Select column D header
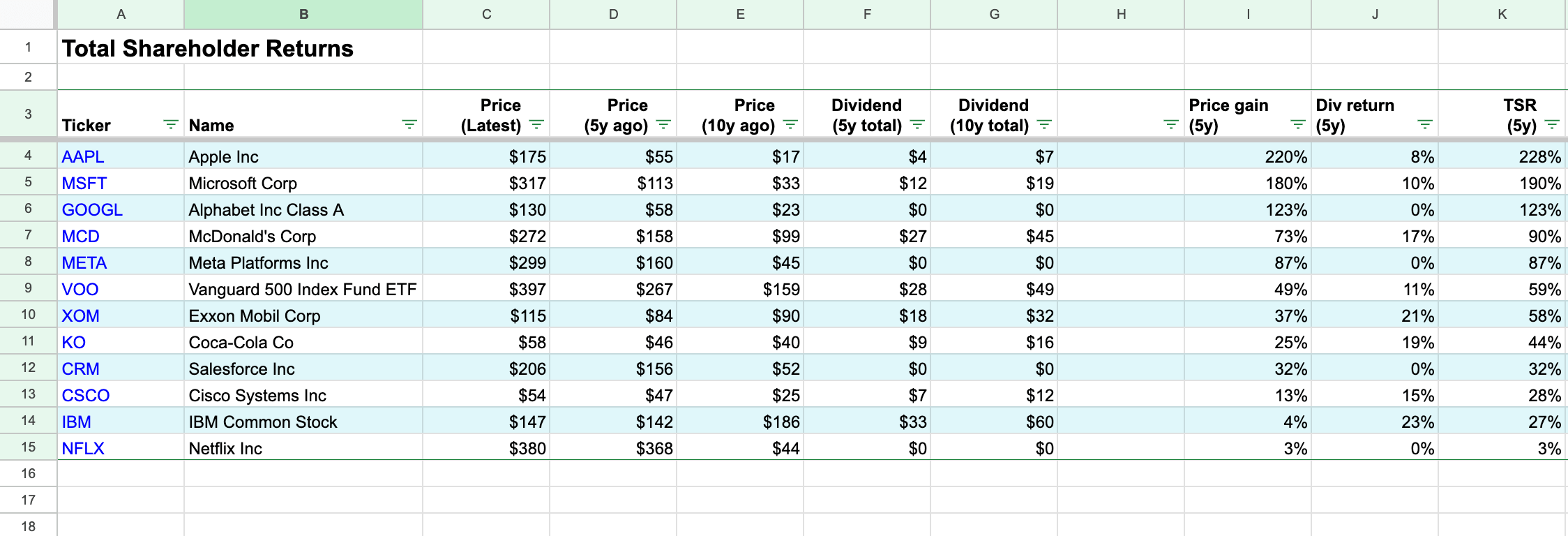The width and height of the screenshot is (1568, 536). pyautogui.click(x=613, y=14)
